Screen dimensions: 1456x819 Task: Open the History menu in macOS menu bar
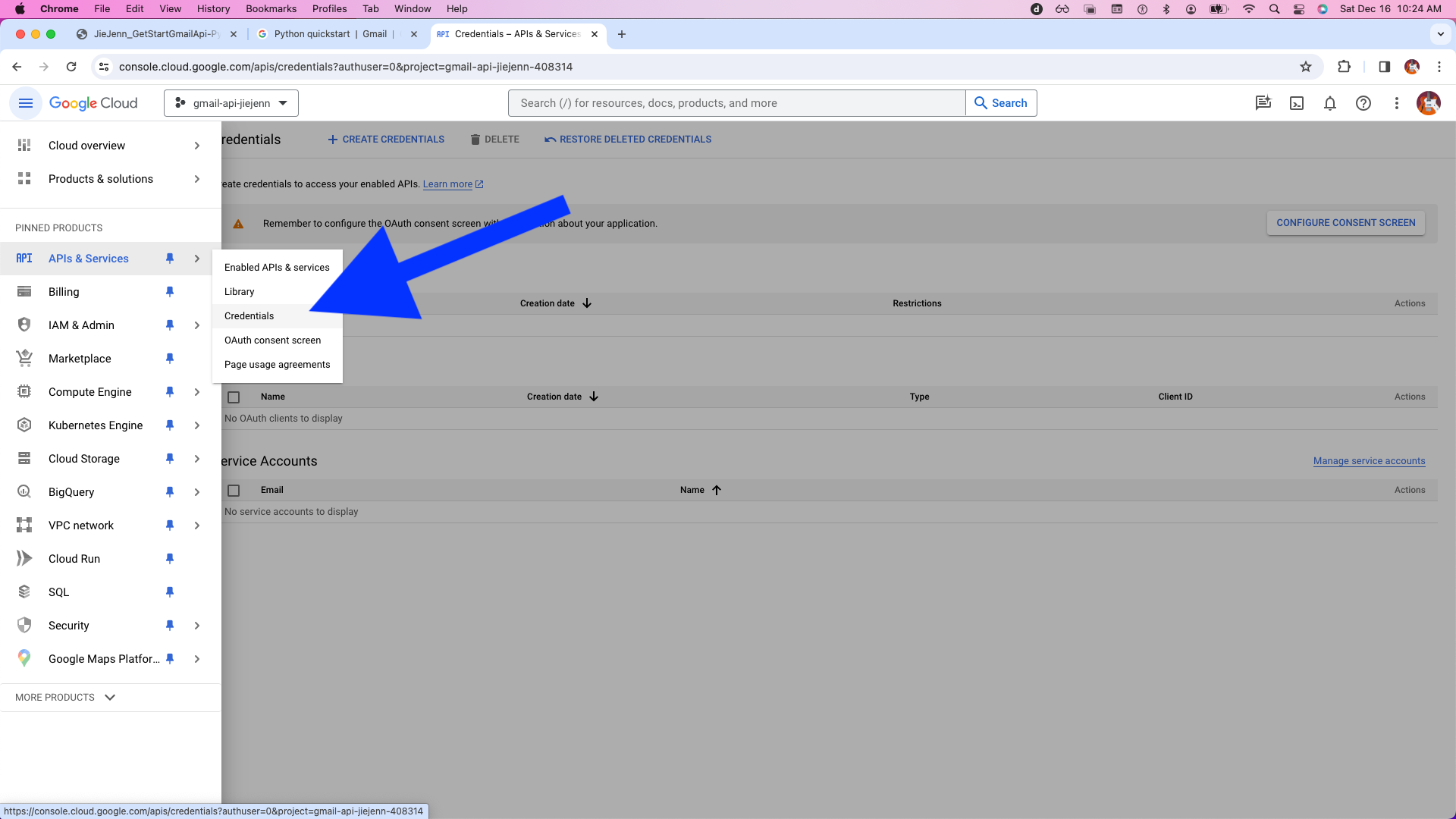pyautogui.click(x=213, y=9)
